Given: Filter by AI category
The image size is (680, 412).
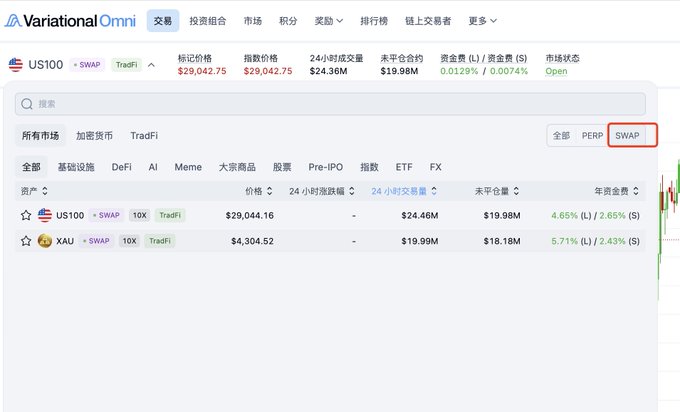Looking at the screenshot, I should coord(153,167).
